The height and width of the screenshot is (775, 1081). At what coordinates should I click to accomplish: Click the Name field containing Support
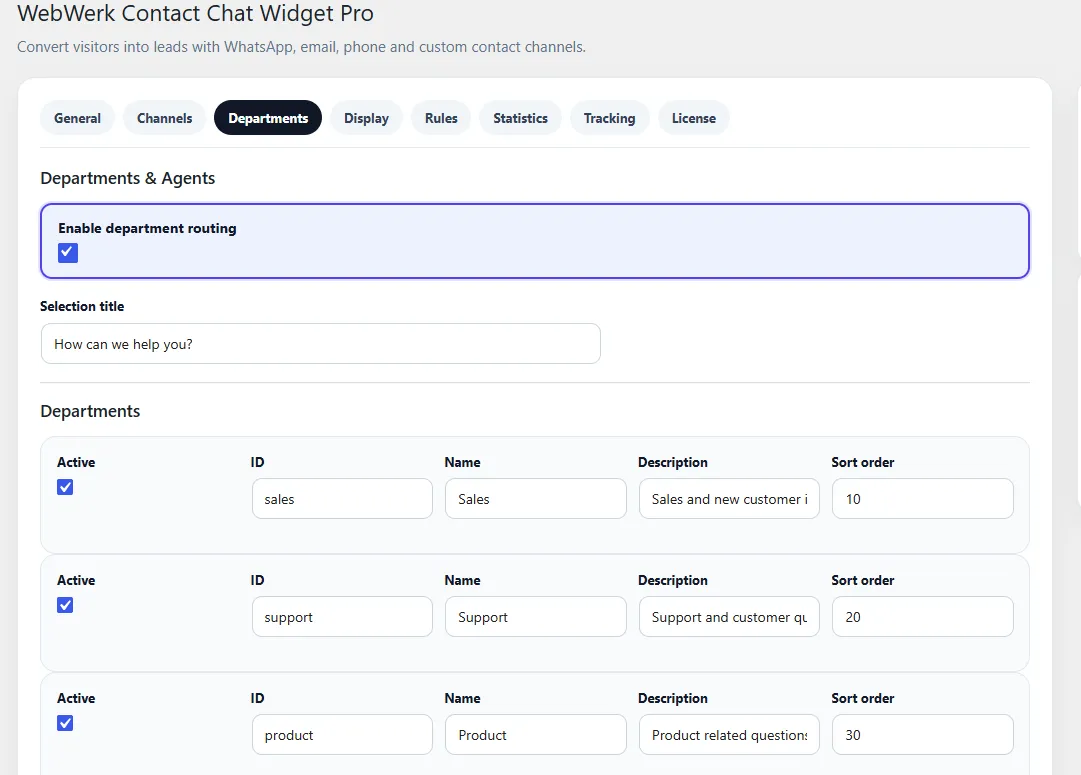coord(536,616)
